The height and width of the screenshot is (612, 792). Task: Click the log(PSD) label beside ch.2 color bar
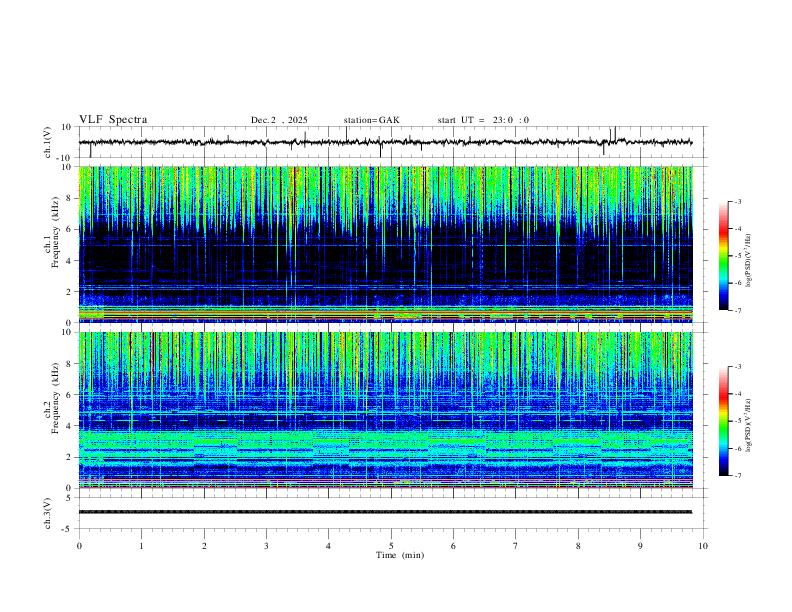pyautogui.click(x=748, y=425)
